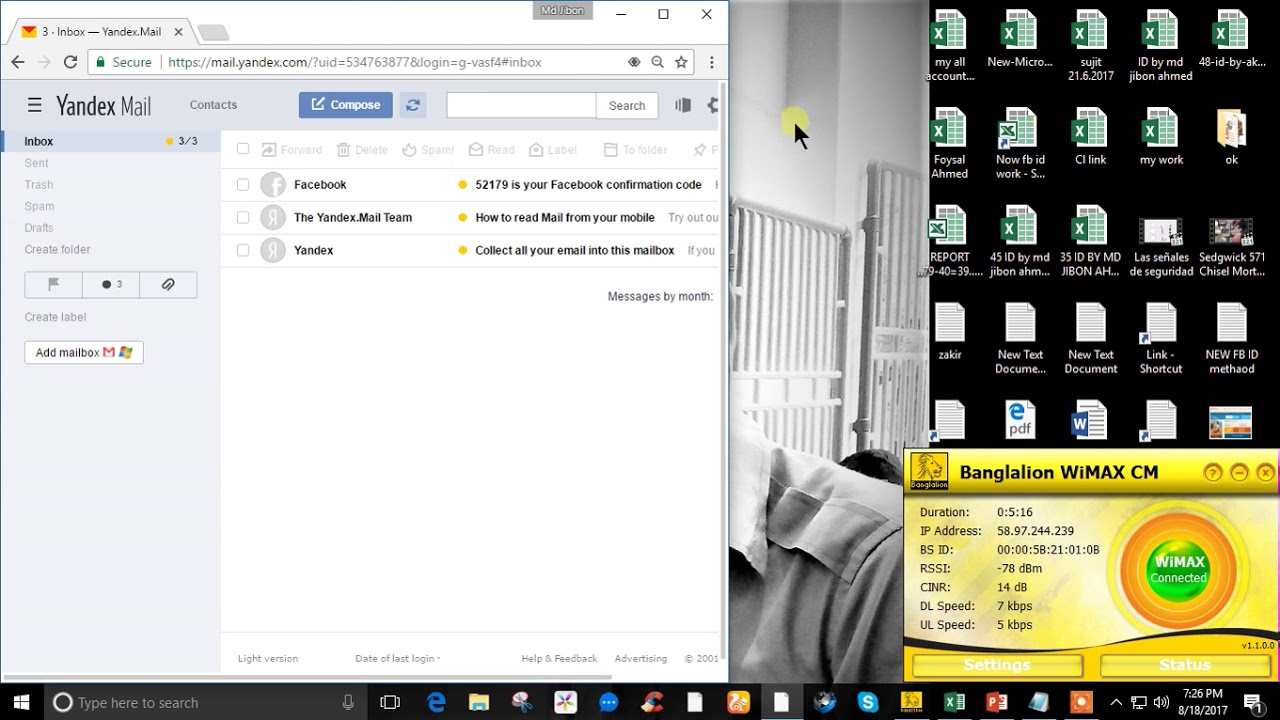Check The Yandex.Mail Team email checkbox
Screen dimensions: 1280x720
[x=243, y=217]
